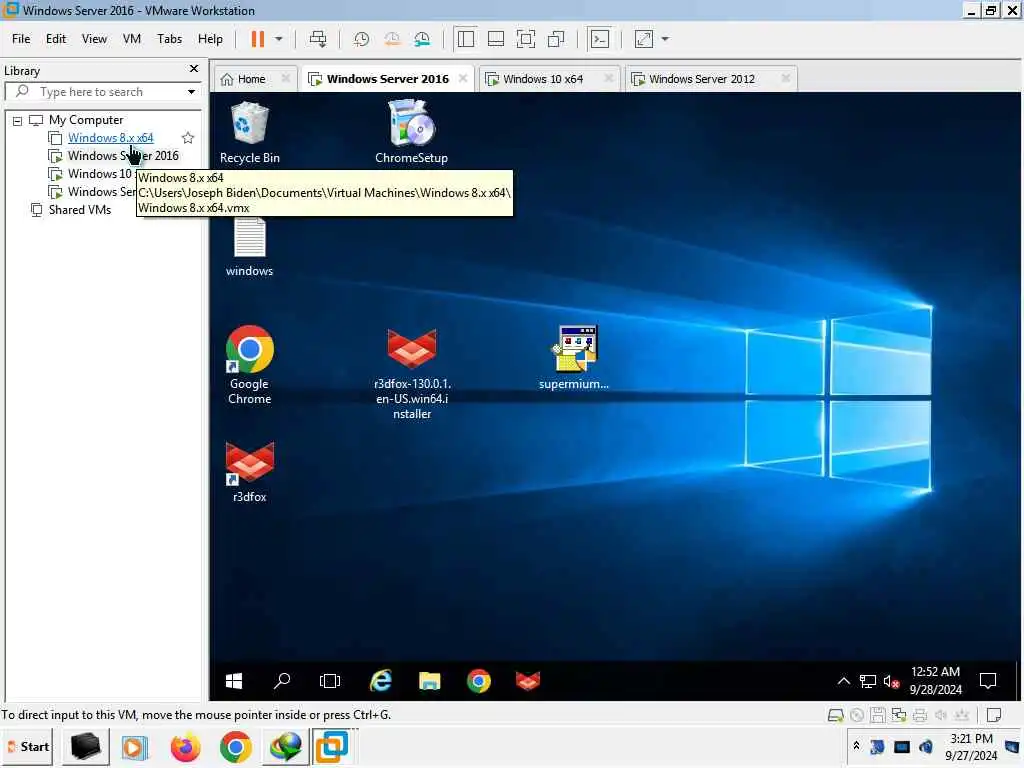This screenshot has height=768, width=1024.
Task: Open the snapshot manager
Action: [x=422, y=39]
